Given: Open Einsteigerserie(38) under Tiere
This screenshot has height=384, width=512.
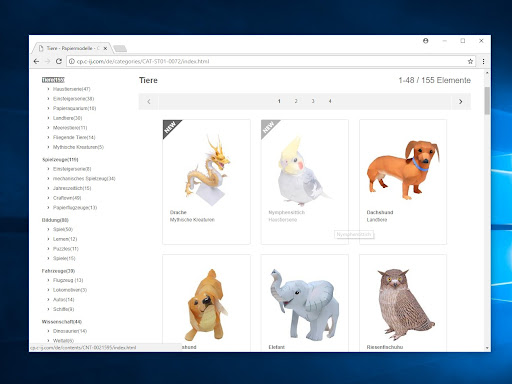Looking at the screenshot, I should point(73,99).
